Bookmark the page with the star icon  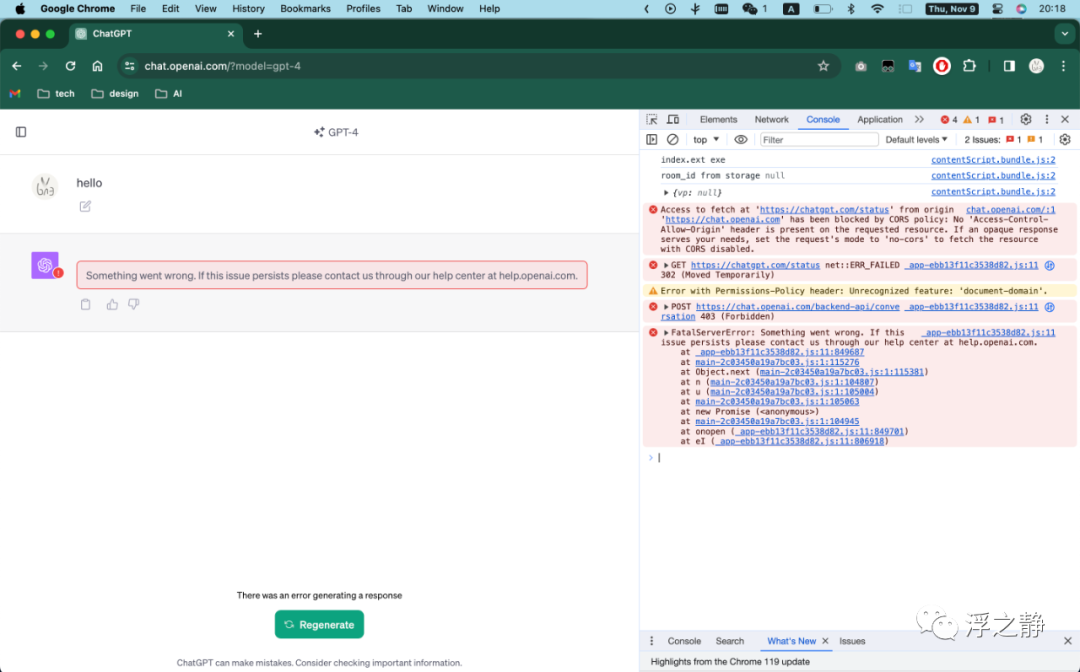(x=823, y=66)
